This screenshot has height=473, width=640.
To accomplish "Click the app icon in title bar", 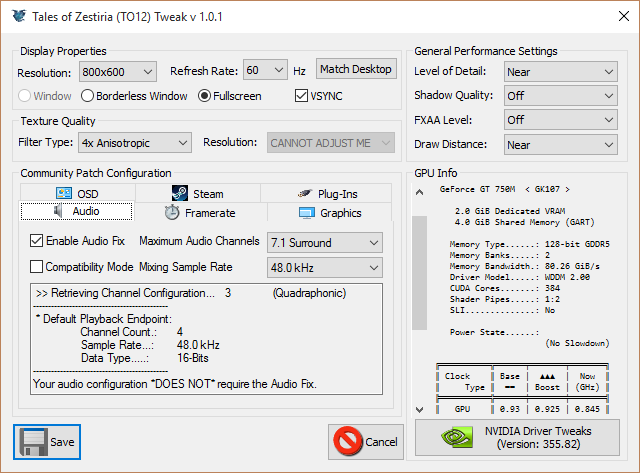I will pyautogui.click(x=19, y=16).
